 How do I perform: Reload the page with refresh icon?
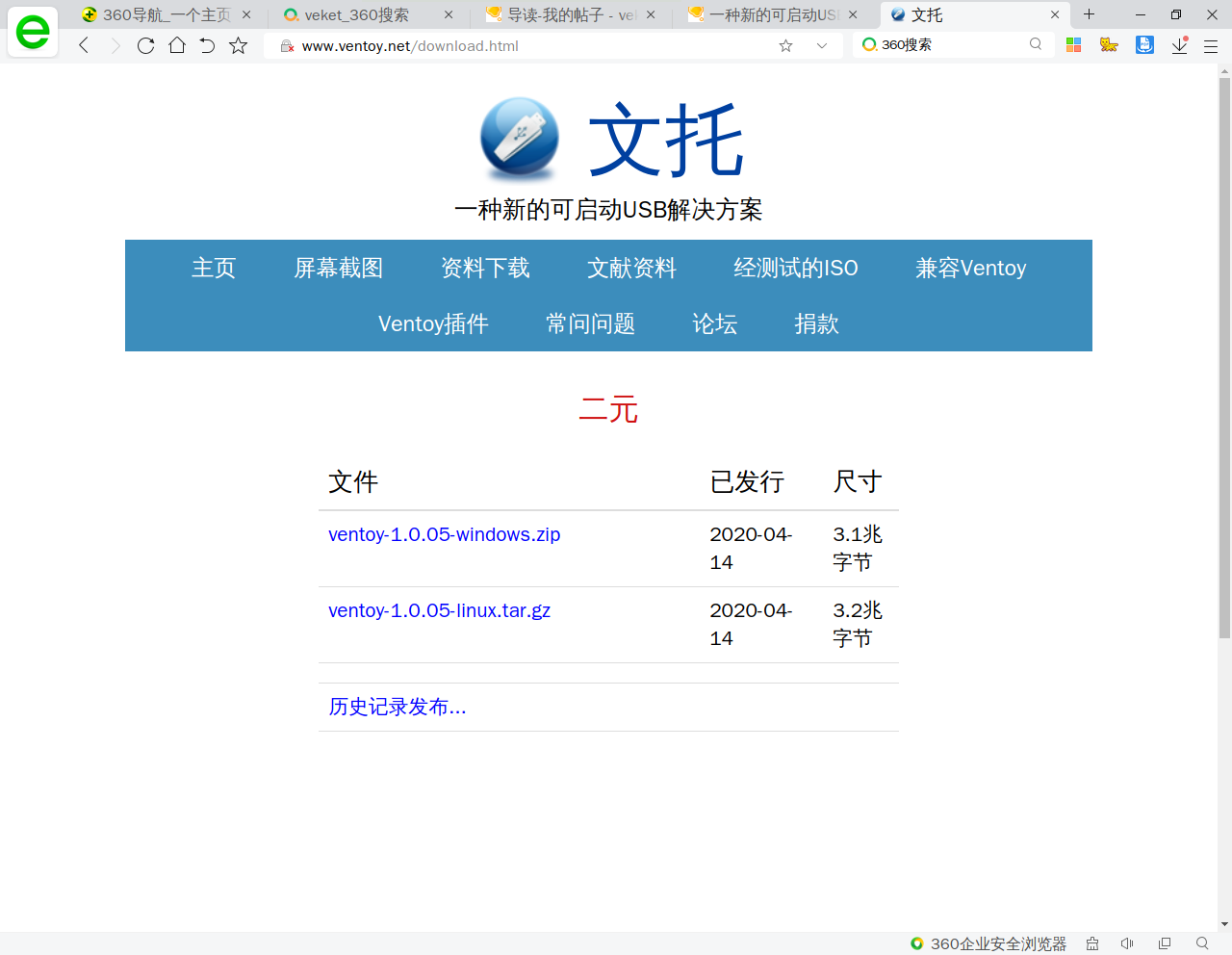point(146,45)
